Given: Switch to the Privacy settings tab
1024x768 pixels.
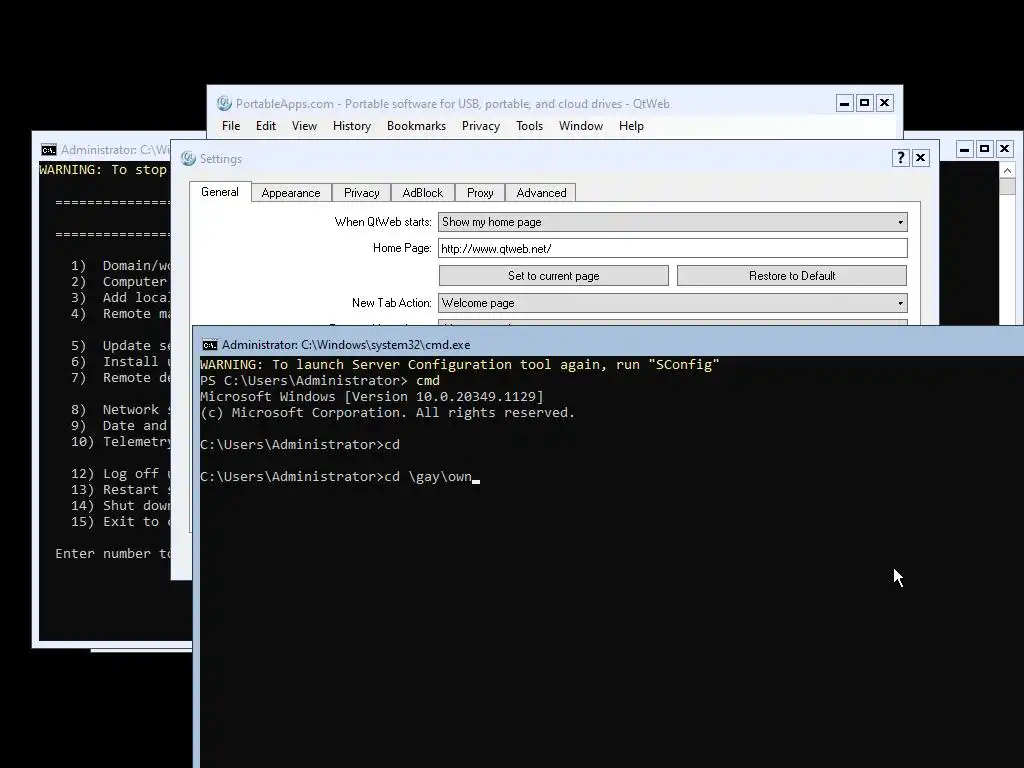Looking at the screenshot, I should [361, 193].
